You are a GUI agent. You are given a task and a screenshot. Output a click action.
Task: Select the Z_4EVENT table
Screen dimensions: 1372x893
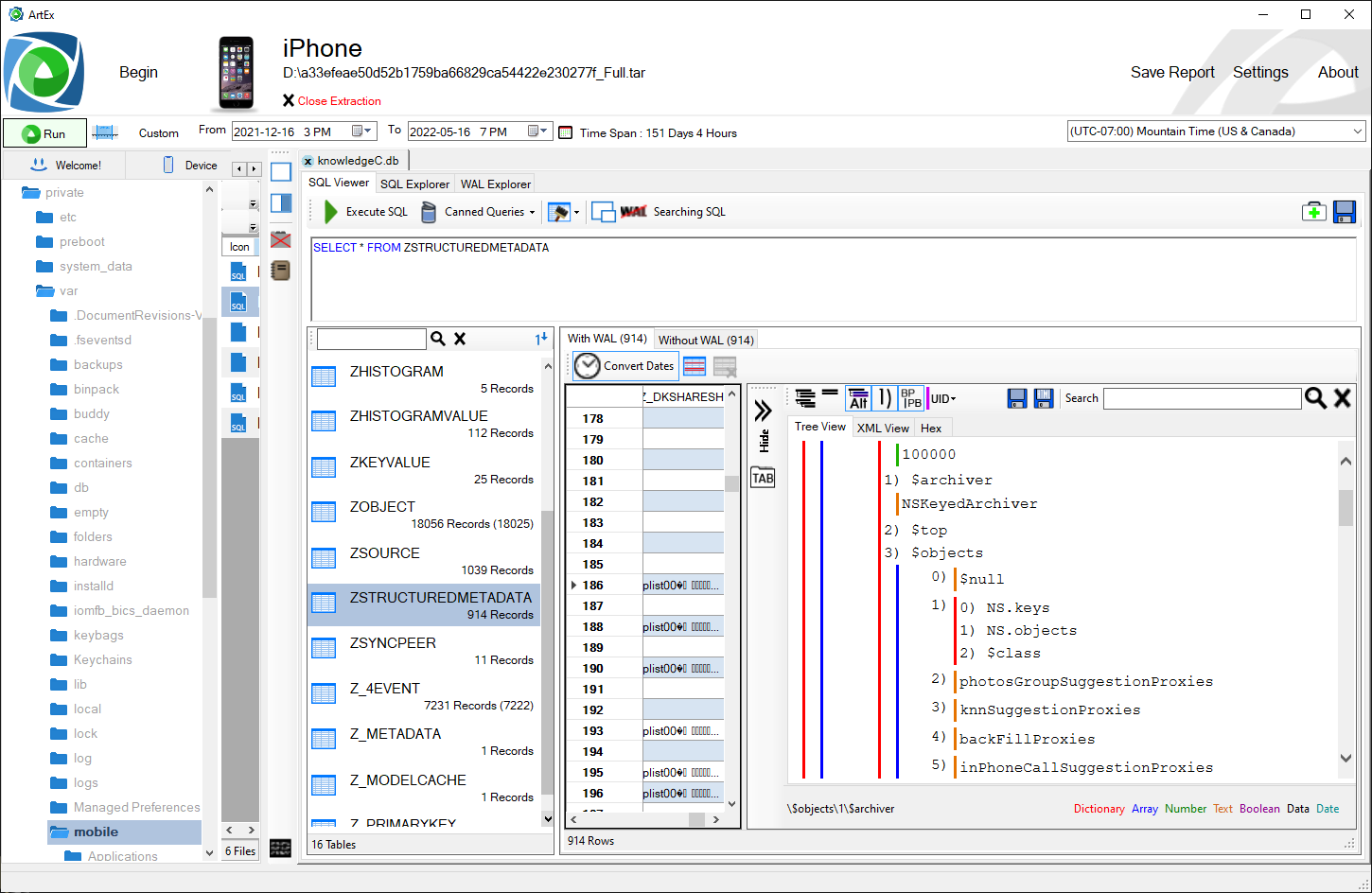(x=424, y=695)
